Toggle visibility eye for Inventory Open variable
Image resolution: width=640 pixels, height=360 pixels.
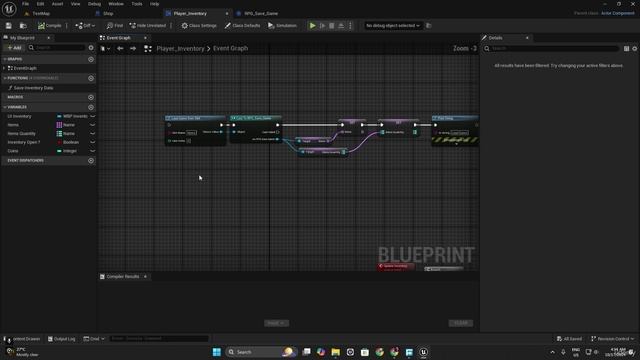pyautogui.click(x=93, y=142)
